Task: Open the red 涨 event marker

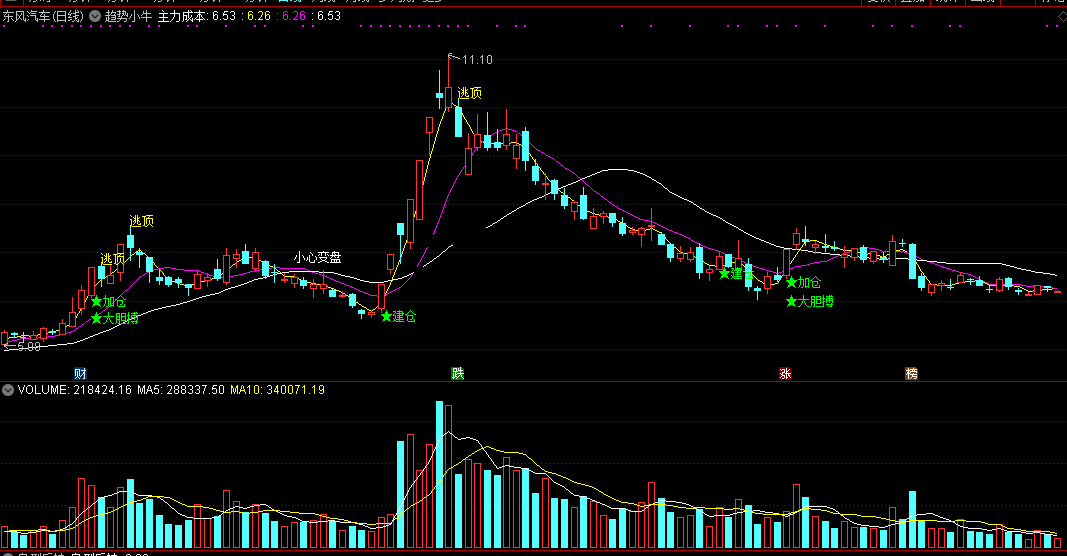Action: [x=785, y=374]
